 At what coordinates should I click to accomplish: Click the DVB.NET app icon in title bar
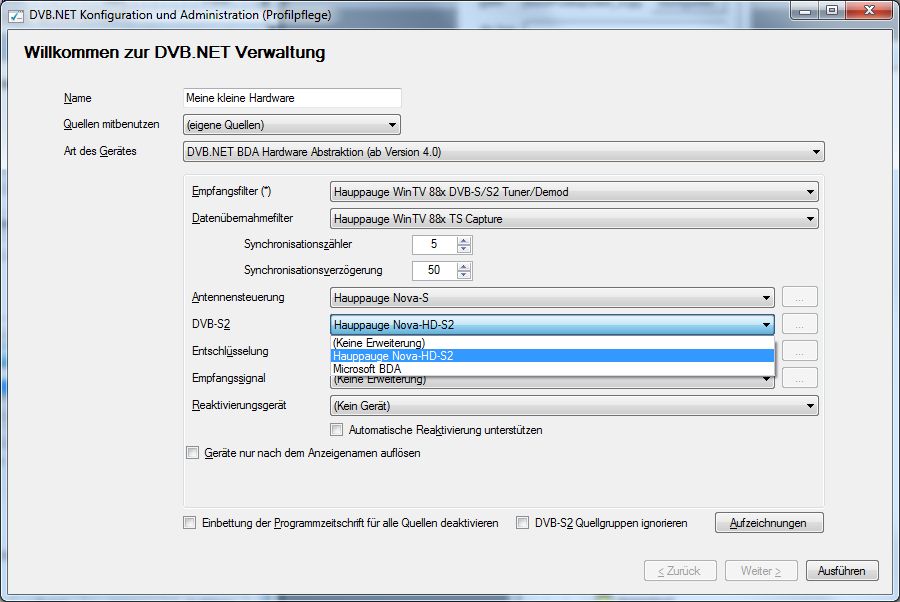(x=16, y=14)
